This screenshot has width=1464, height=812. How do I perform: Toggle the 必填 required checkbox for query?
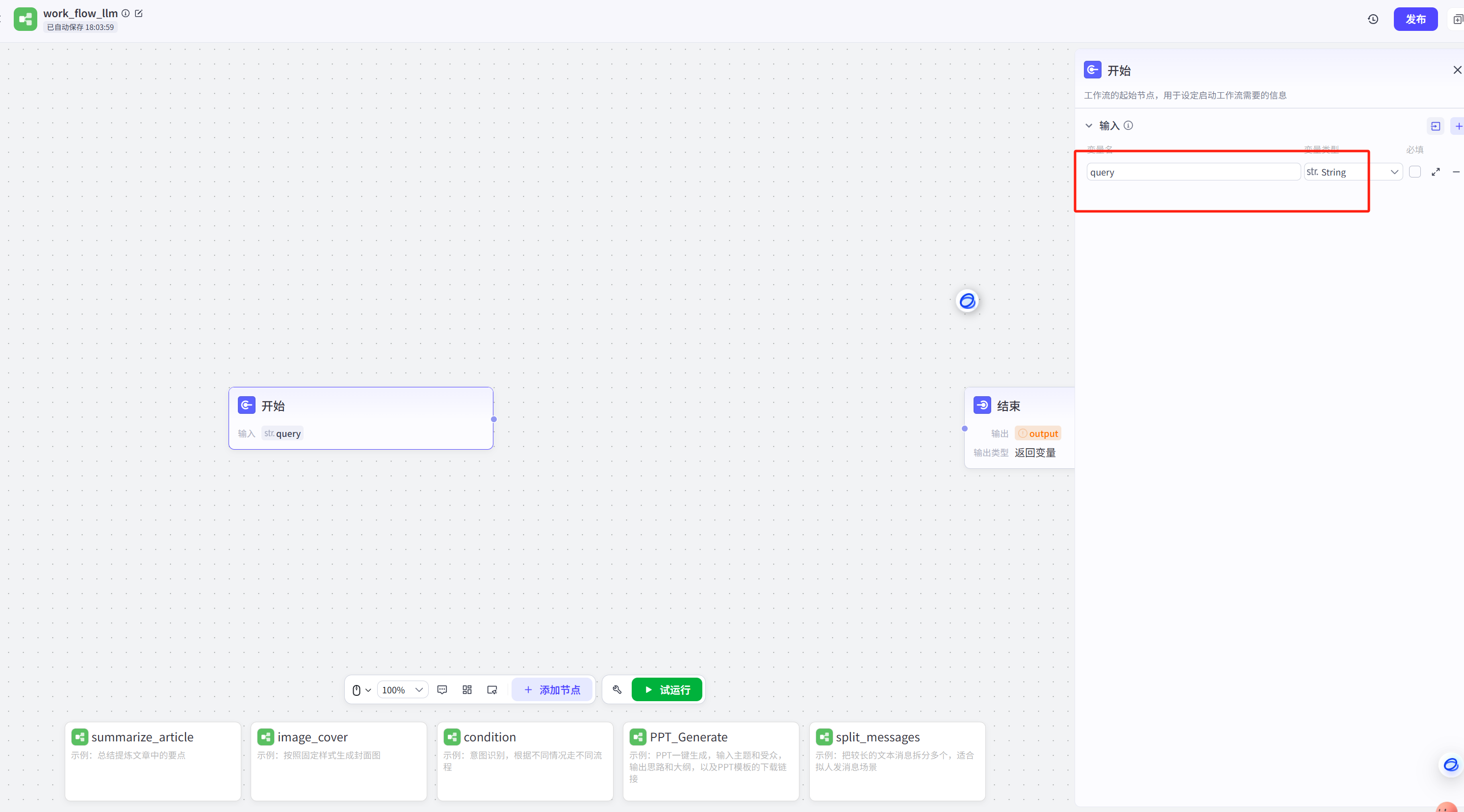coord(1415,172)
